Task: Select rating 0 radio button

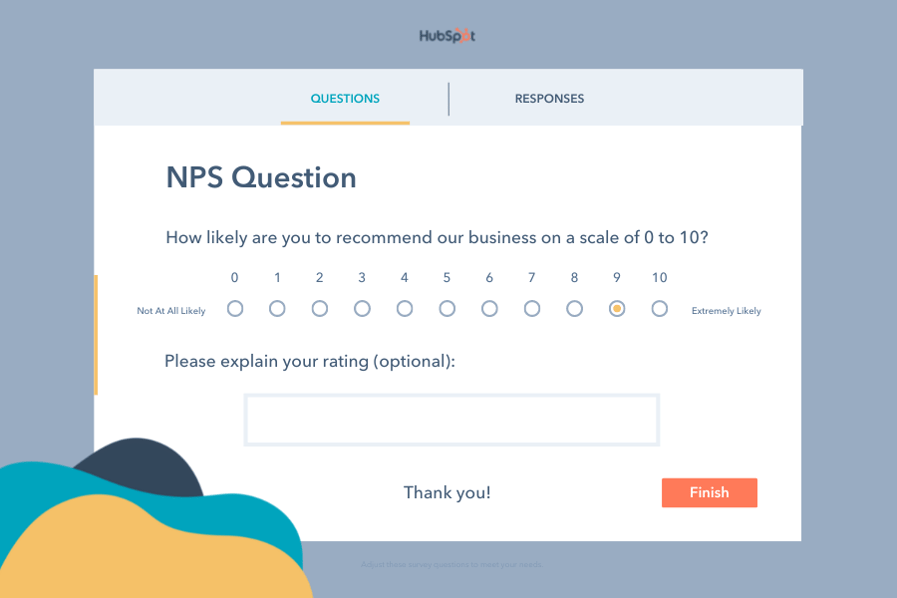Action: click(235, 309)
